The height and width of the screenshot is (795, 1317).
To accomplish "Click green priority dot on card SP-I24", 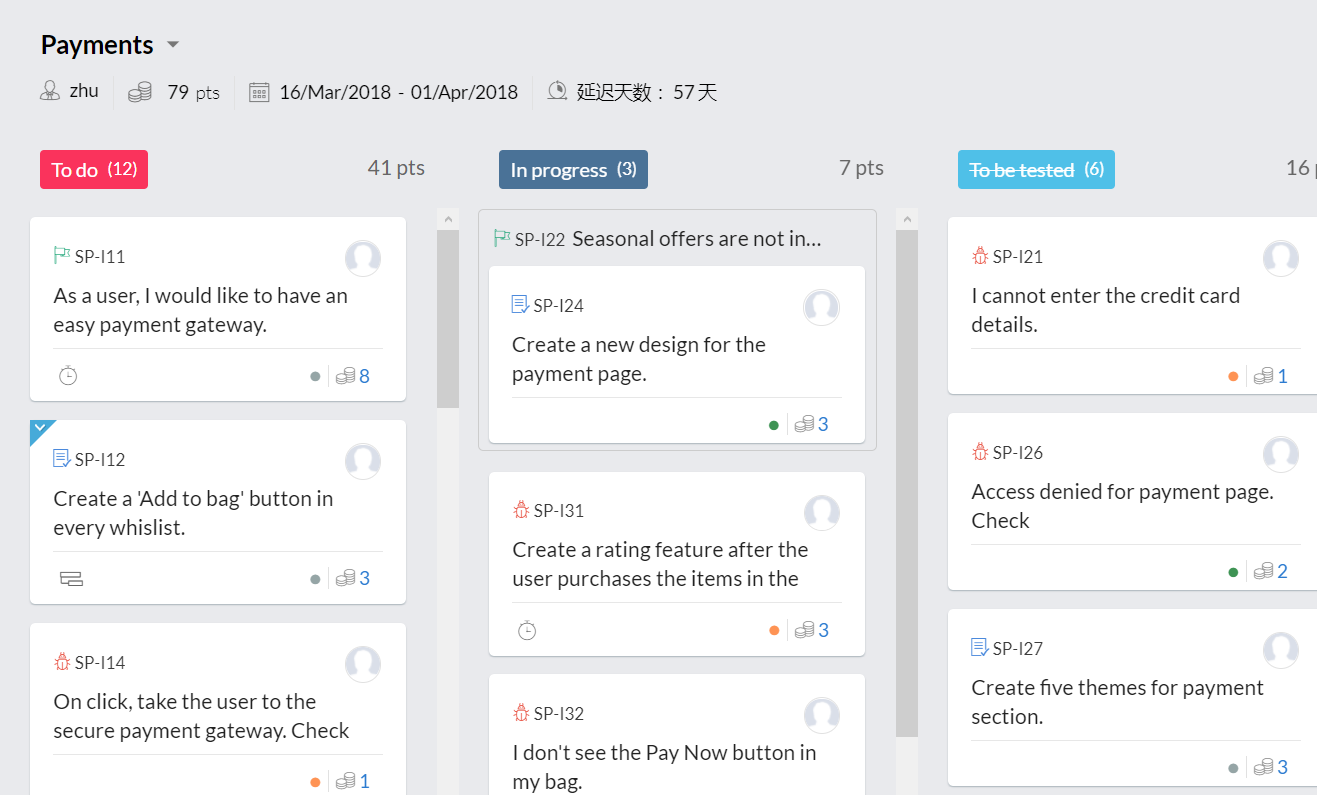I will click(773, 425).
